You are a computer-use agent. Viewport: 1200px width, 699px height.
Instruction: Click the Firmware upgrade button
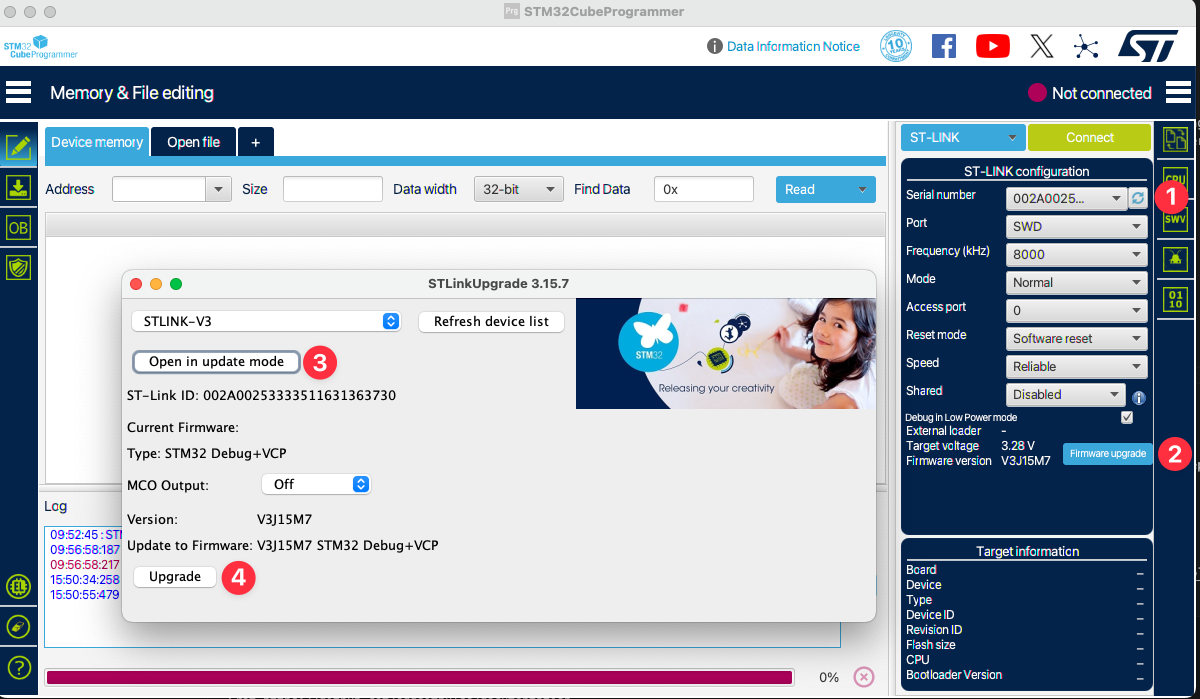pos(1107,453)
